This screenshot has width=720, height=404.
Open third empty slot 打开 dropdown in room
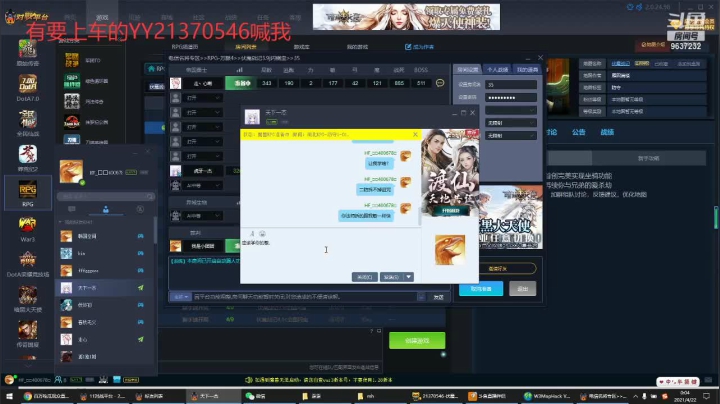click(x=203, y=127)
